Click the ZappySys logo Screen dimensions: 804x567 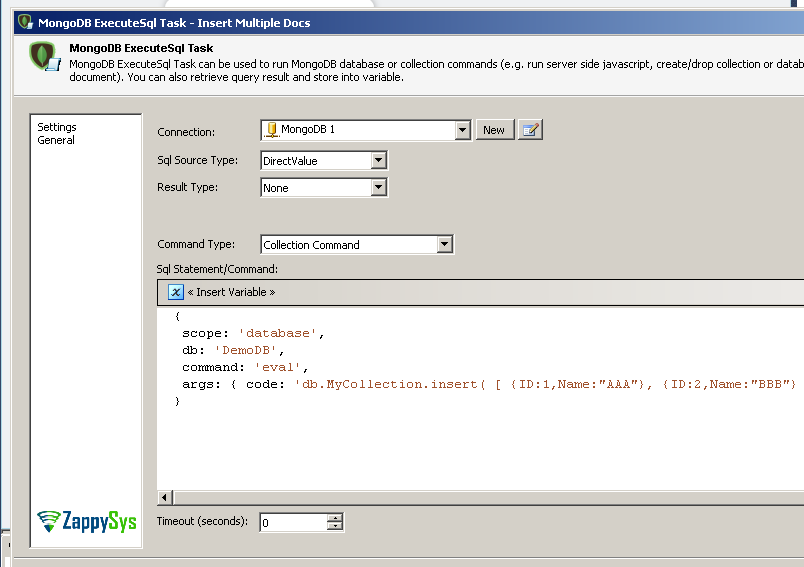[x=87, y=521]
